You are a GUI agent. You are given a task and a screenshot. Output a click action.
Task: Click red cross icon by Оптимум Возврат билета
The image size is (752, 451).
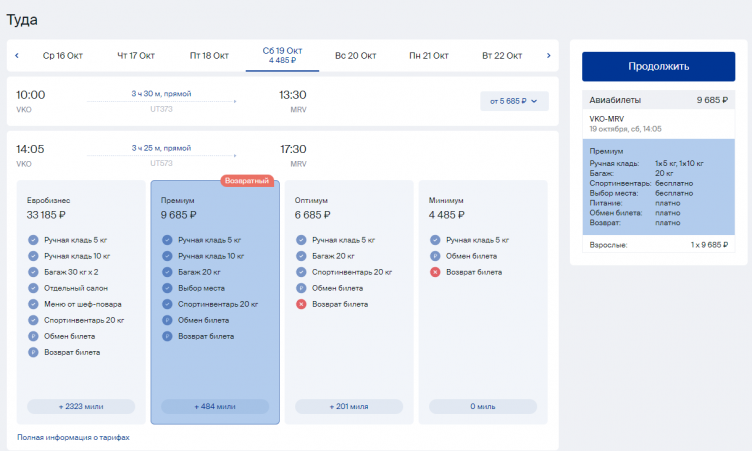click(x=301, y=304)
